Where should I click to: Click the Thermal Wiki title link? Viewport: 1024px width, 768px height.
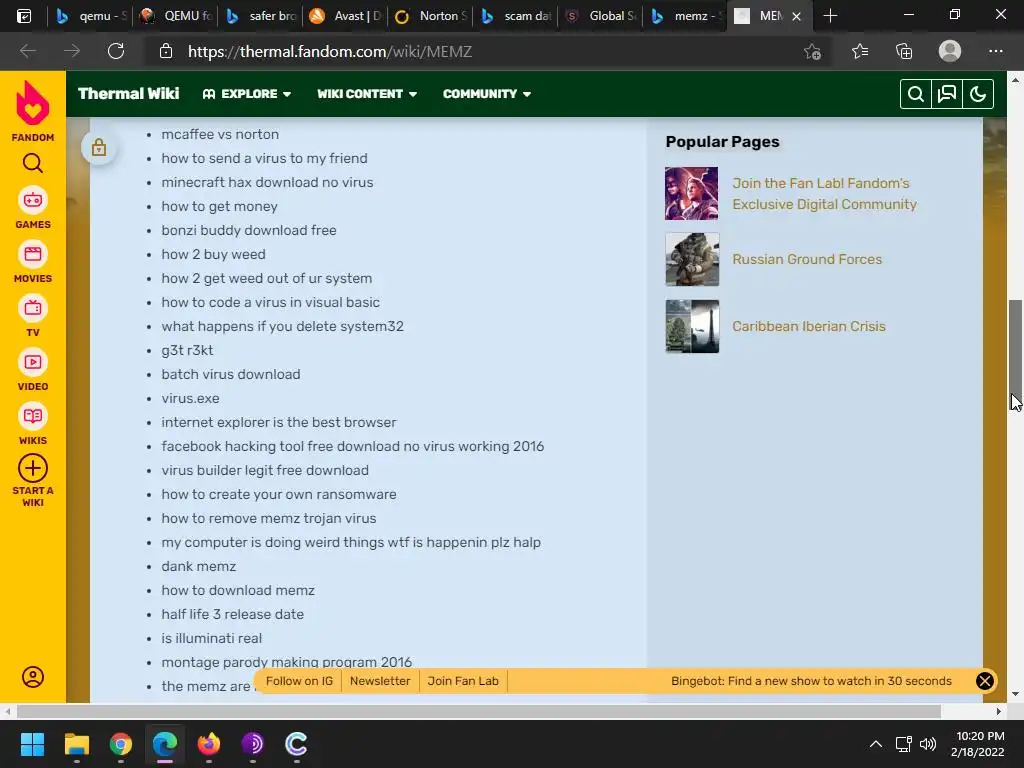[x=129, y=93]
